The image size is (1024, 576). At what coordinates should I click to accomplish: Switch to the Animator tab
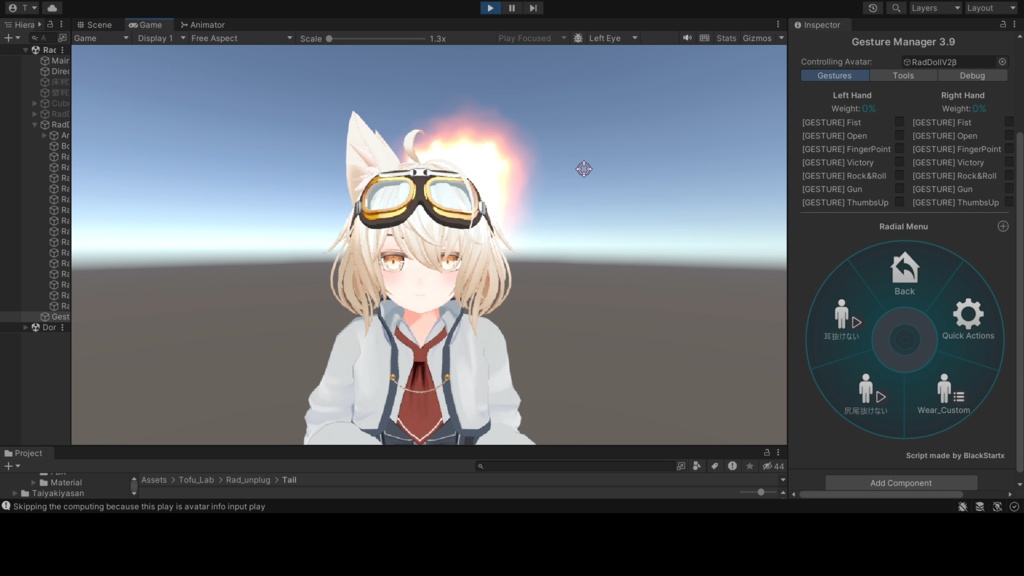coord(202,25)
